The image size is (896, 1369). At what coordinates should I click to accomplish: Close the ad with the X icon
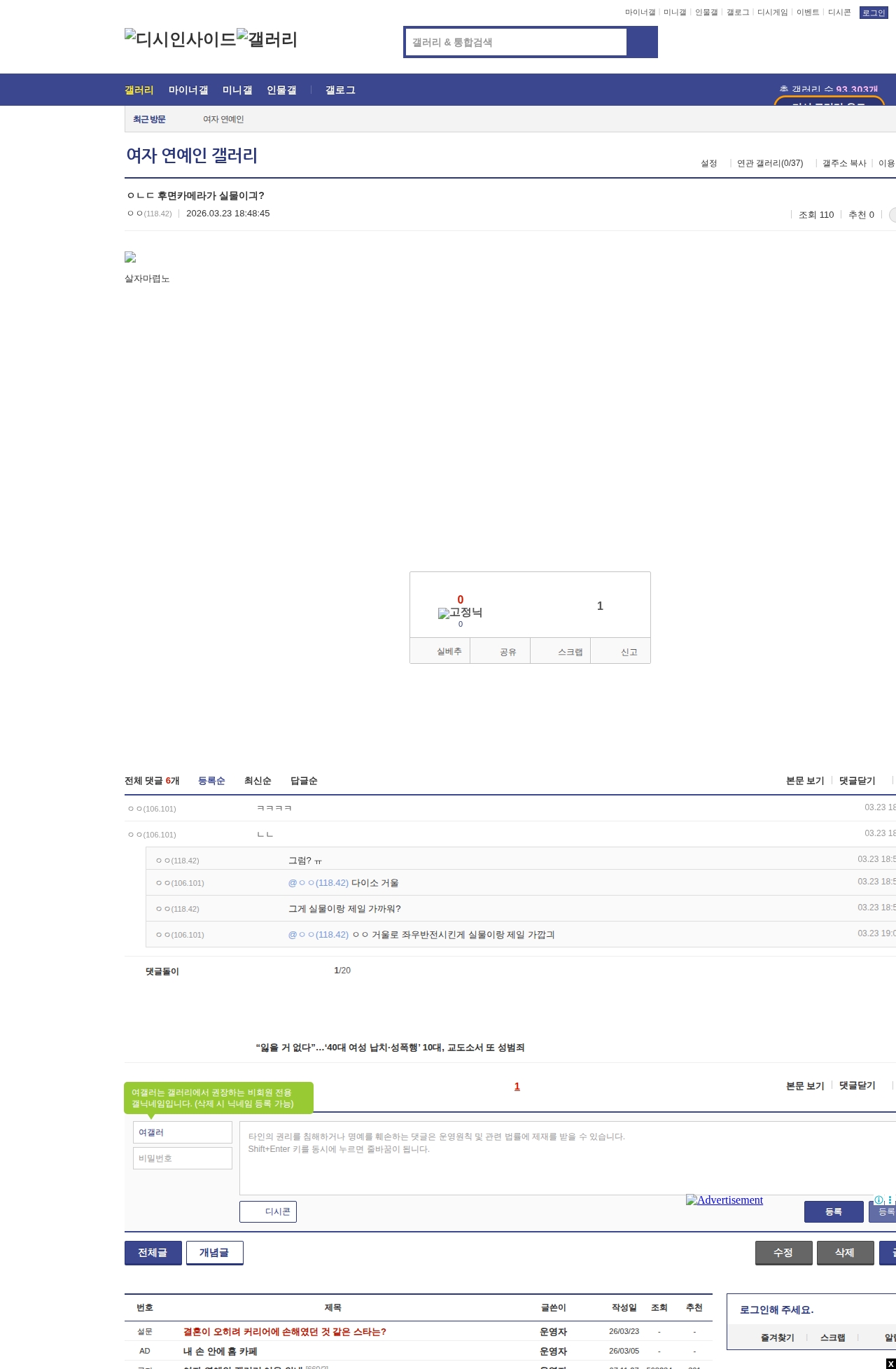click(890, 1363)
